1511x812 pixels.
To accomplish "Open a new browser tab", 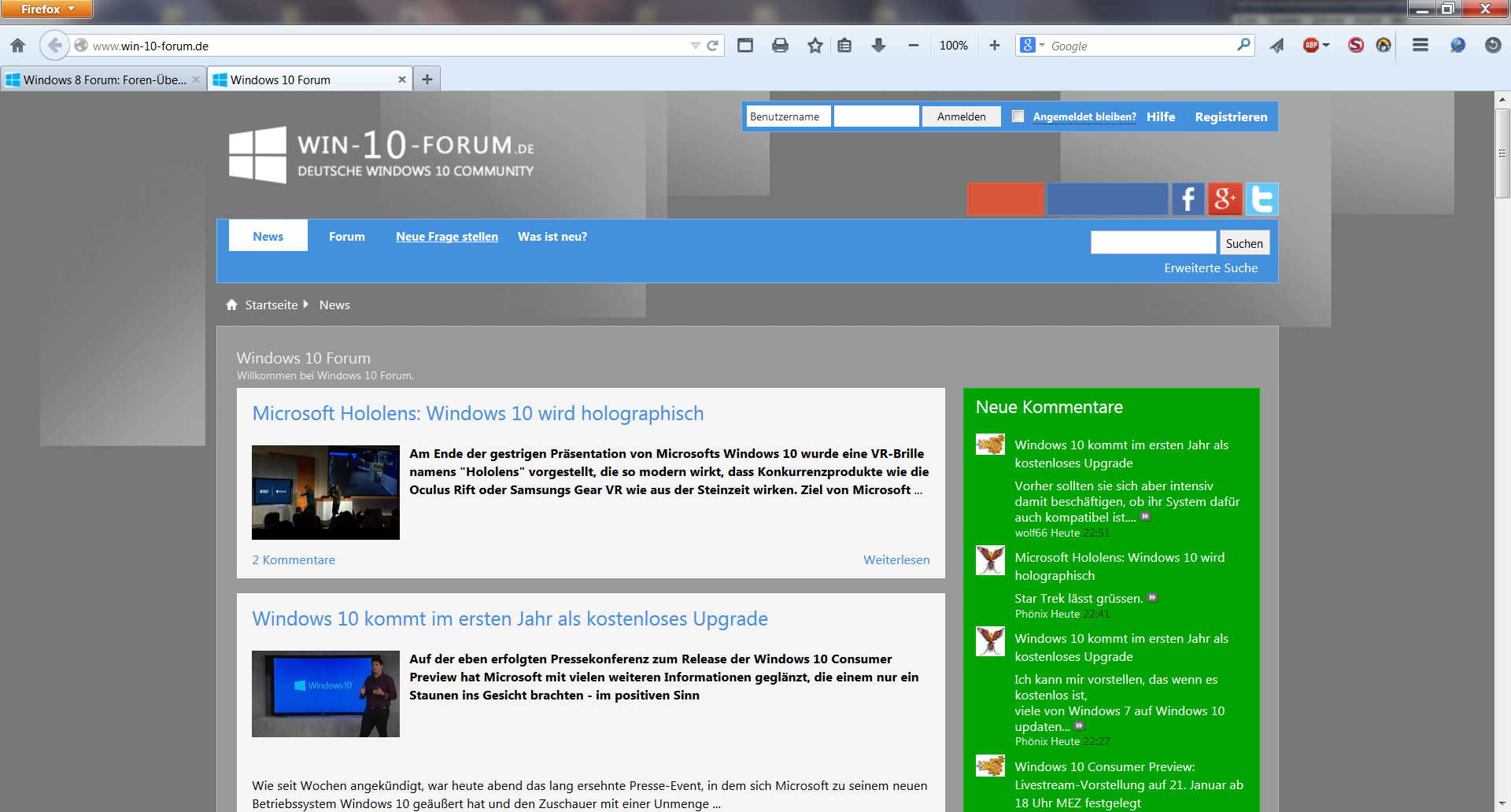I will point(427,79).
